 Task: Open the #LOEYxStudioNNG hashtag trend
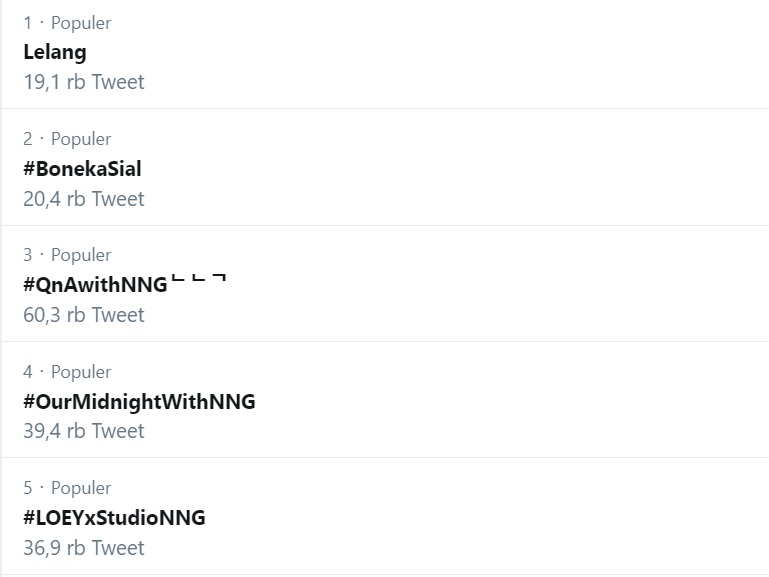(114, 518)
